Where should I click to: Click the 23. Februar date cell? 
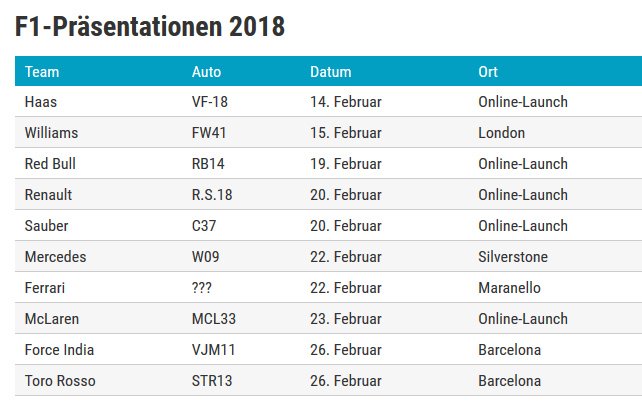click(x=346, y=319)
